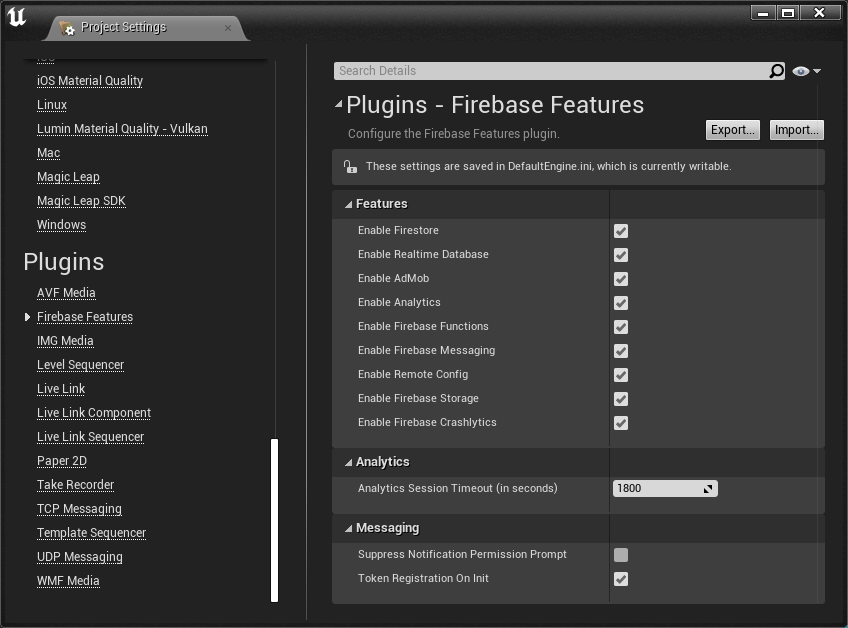This screenshot has width=848, height=628.
Task: Uncheck Enable Firebase Crashlytics
Action: click(x=621, y=423)
